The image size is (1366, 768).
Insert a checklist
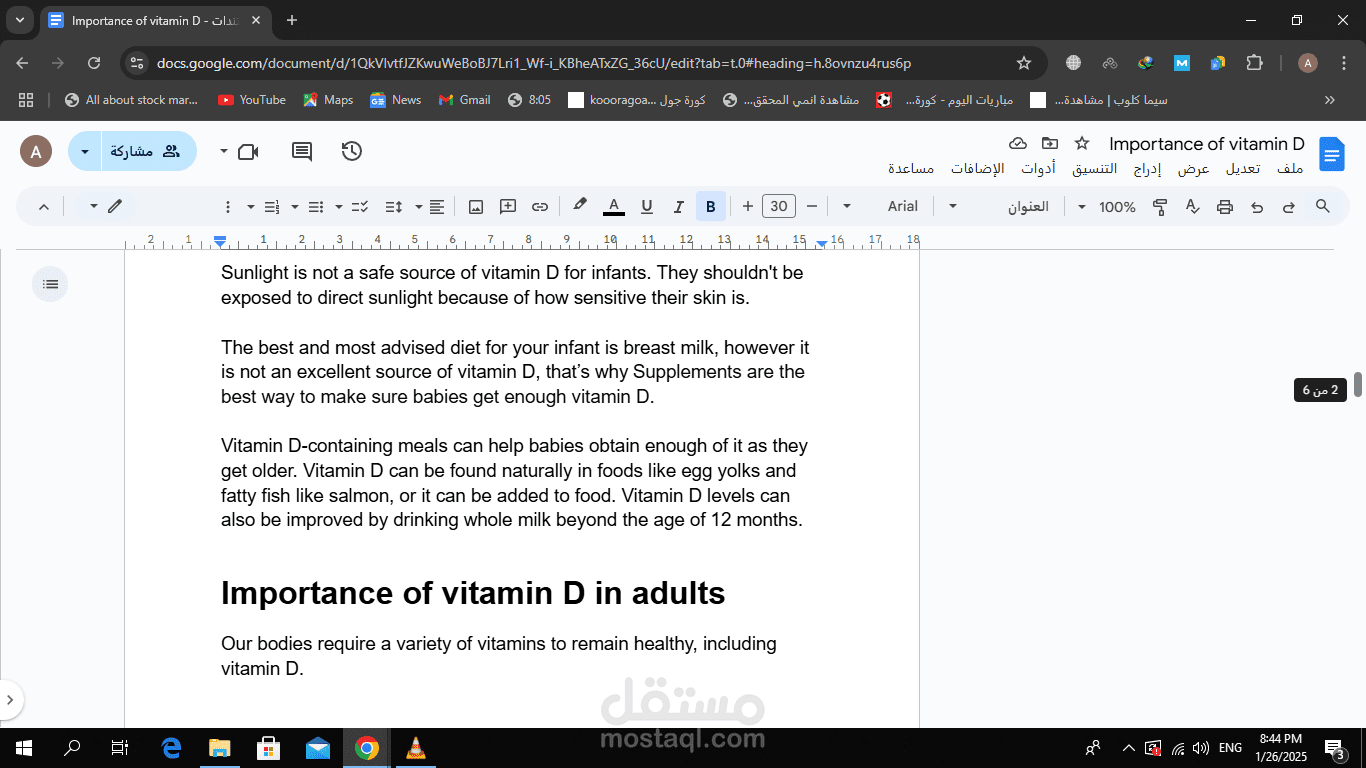[361, 207]
